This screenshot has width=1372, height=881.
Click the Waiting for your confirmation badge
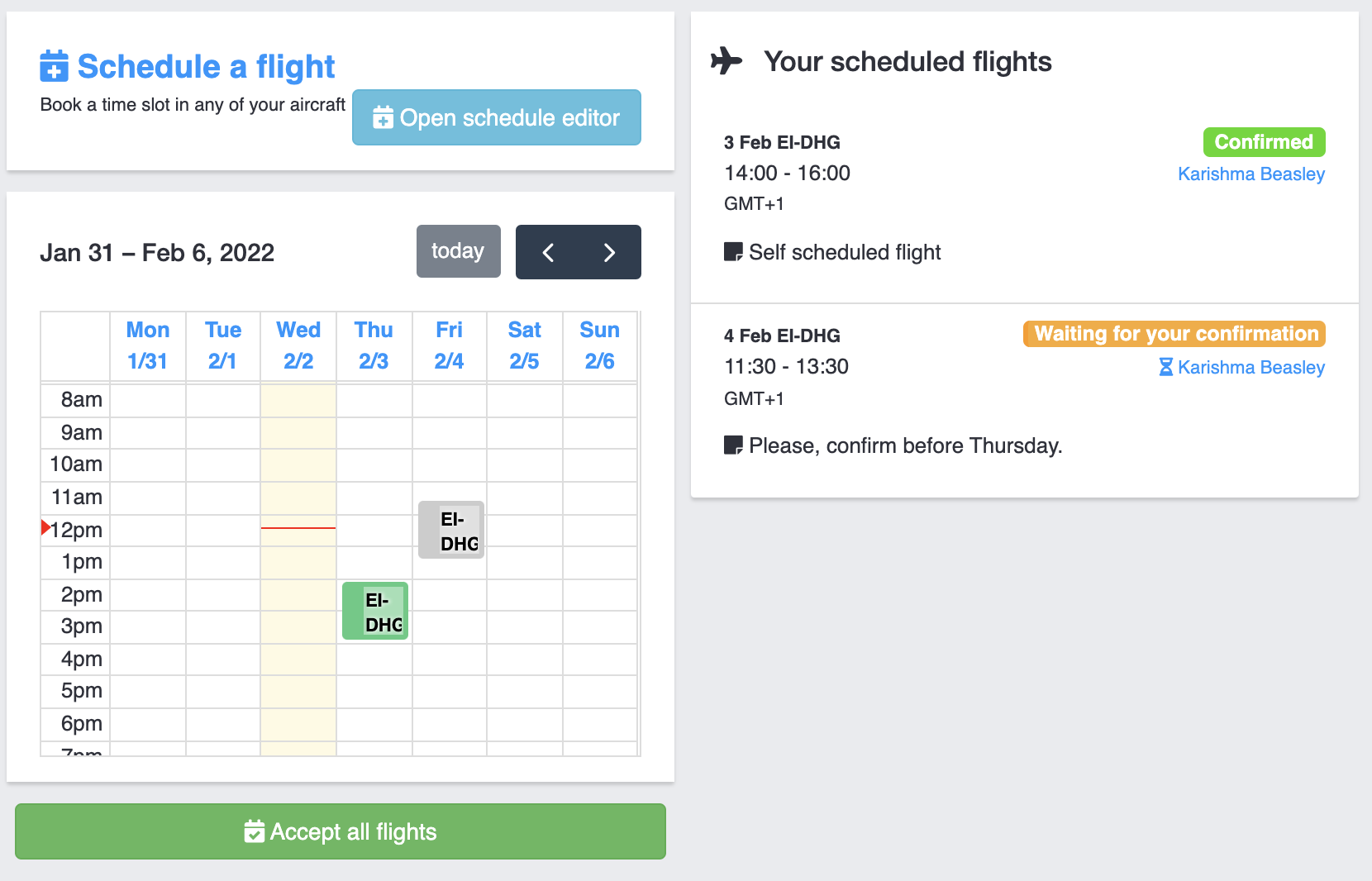pyautogui.click(x=1174, y=334)
